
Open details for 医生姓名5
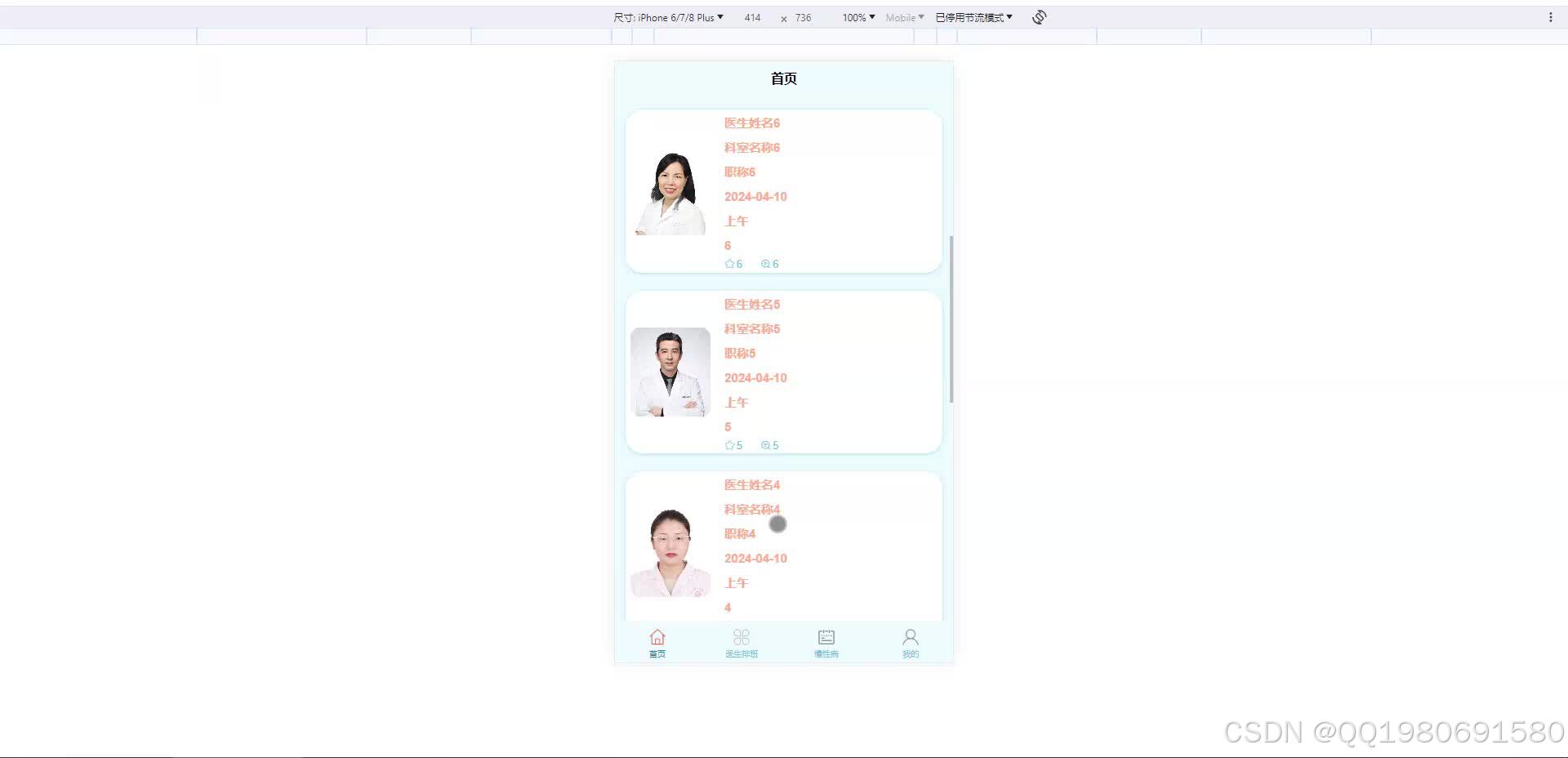[751, 304]
